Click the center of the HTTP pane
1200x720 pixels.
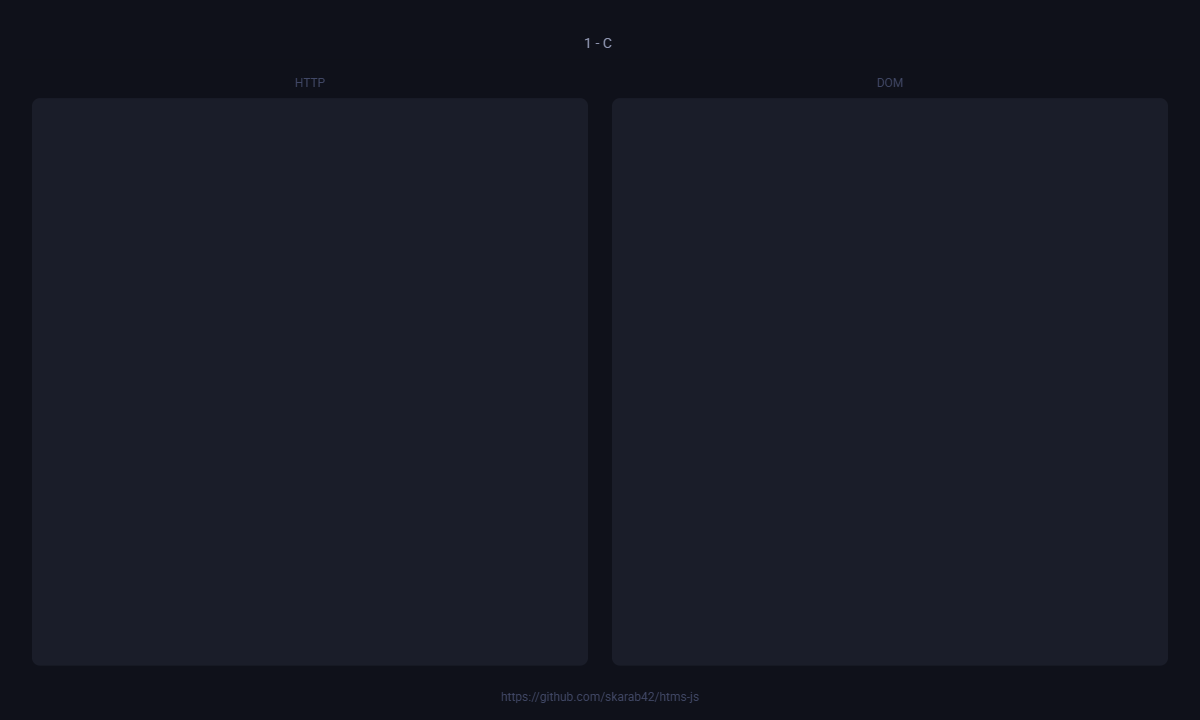pos(310,381)
